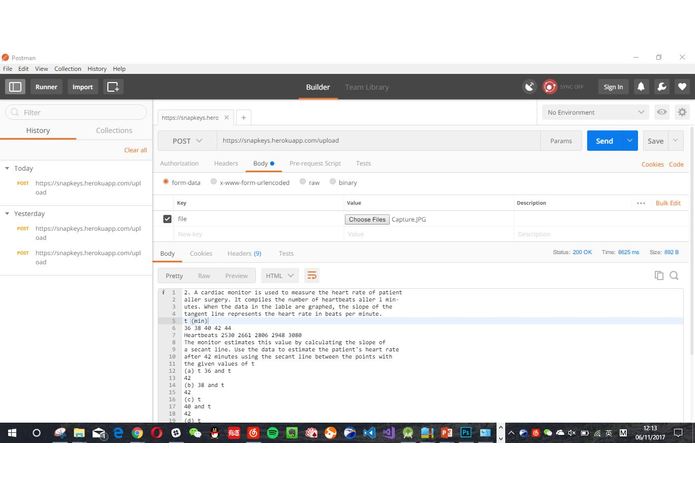Open the Save button dropdown arrow
The image size is (695, 494).
point(675,140)
